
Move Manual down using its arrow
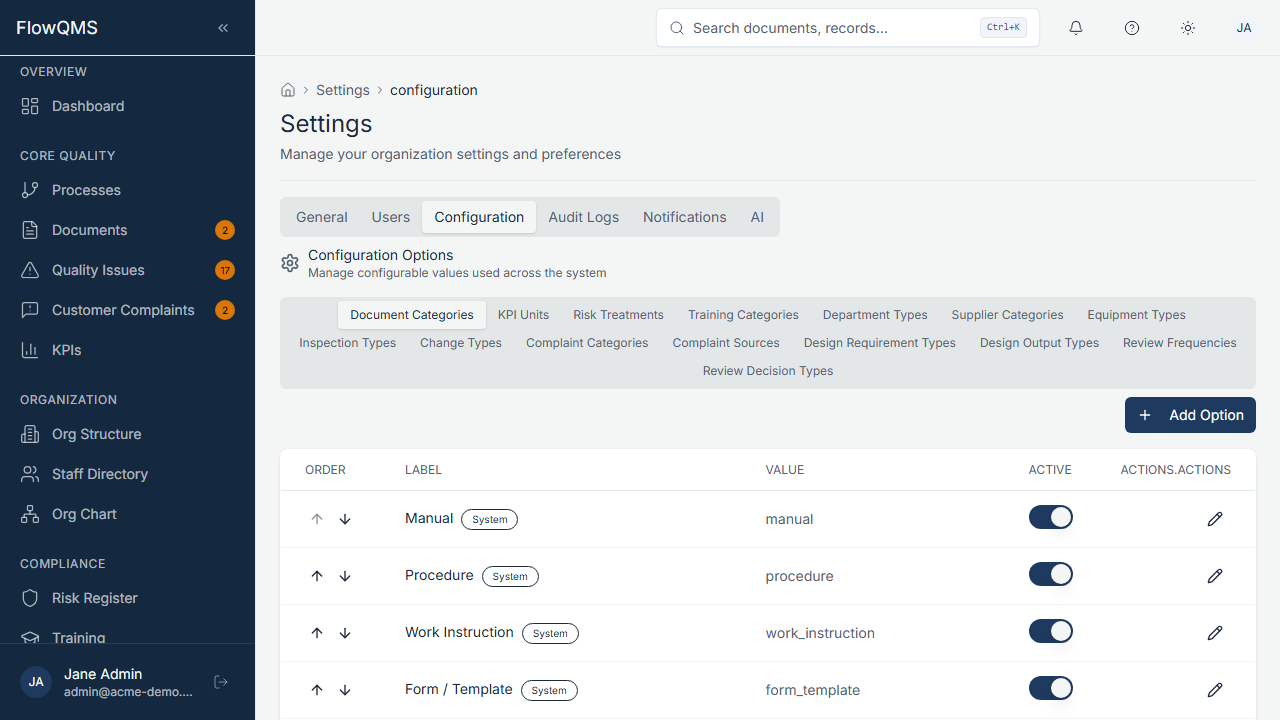pos(344,519)
